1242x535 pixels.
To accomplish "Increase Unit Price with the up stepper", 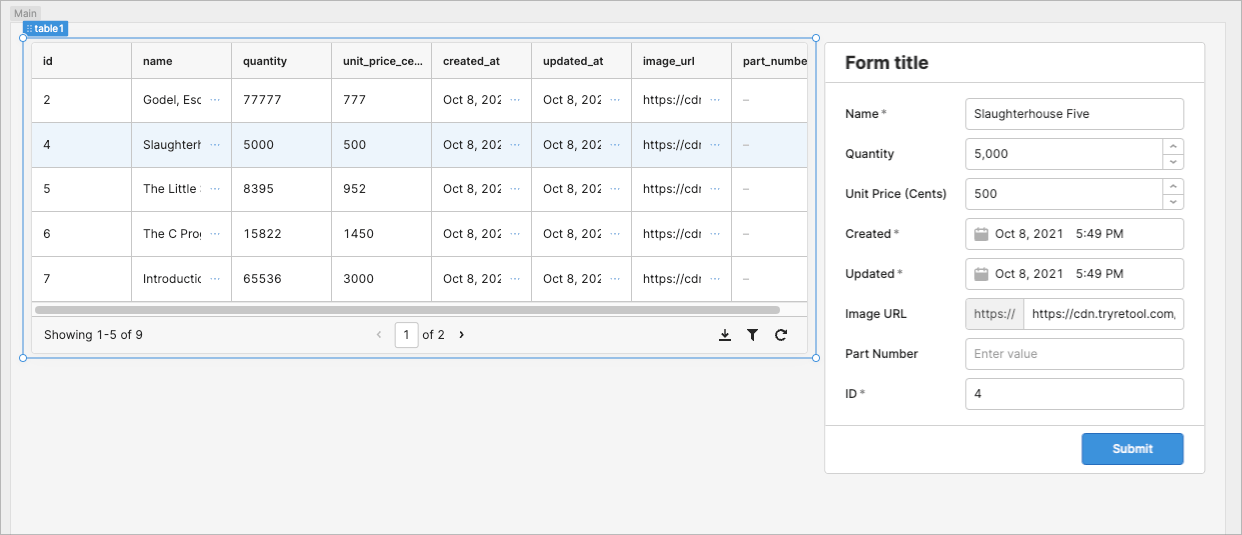I will (x=1173, y=187).
